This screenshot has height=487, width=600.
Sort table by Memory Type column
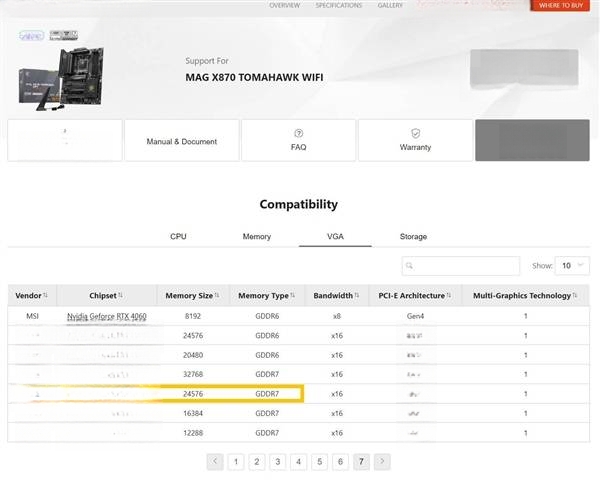(267, 295)
